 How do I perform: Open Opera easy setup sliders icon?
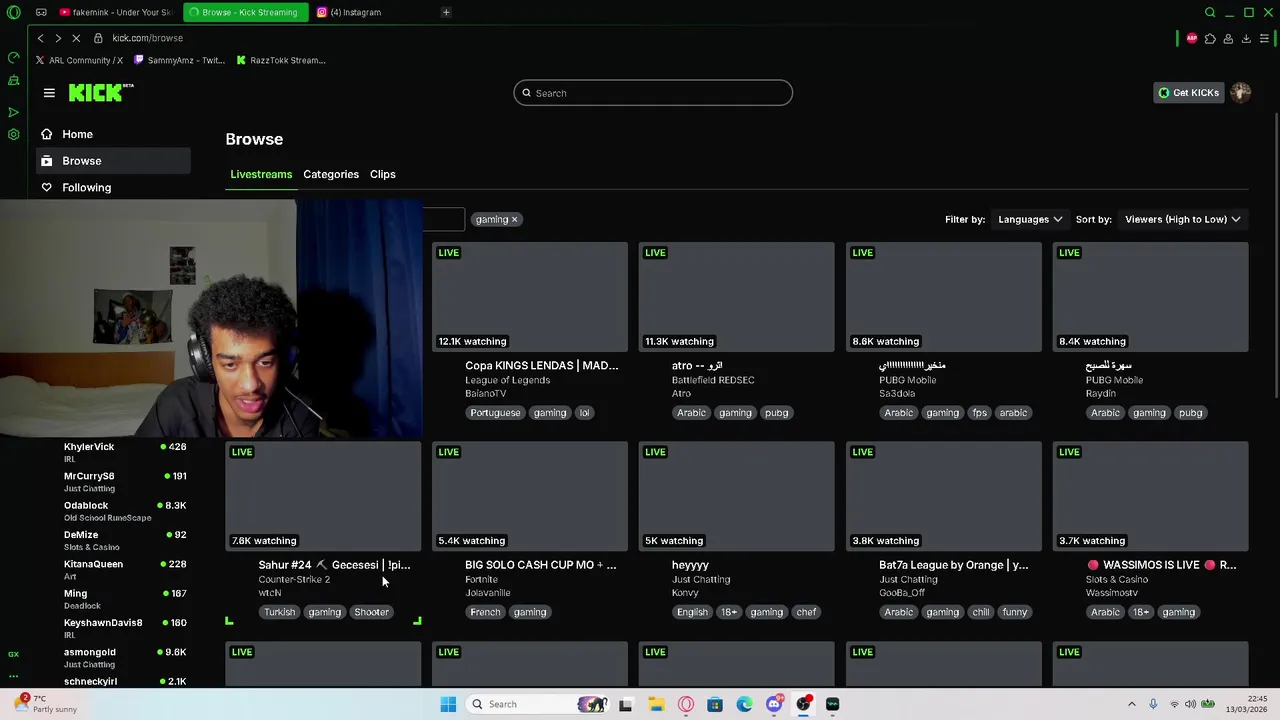[x=1265, y=38]
